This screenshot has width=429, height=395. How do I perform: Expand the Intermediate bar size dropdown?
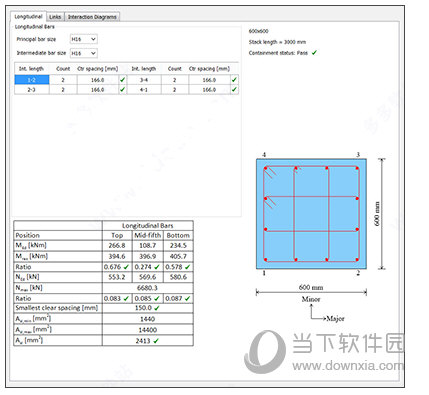pos(84,53)
